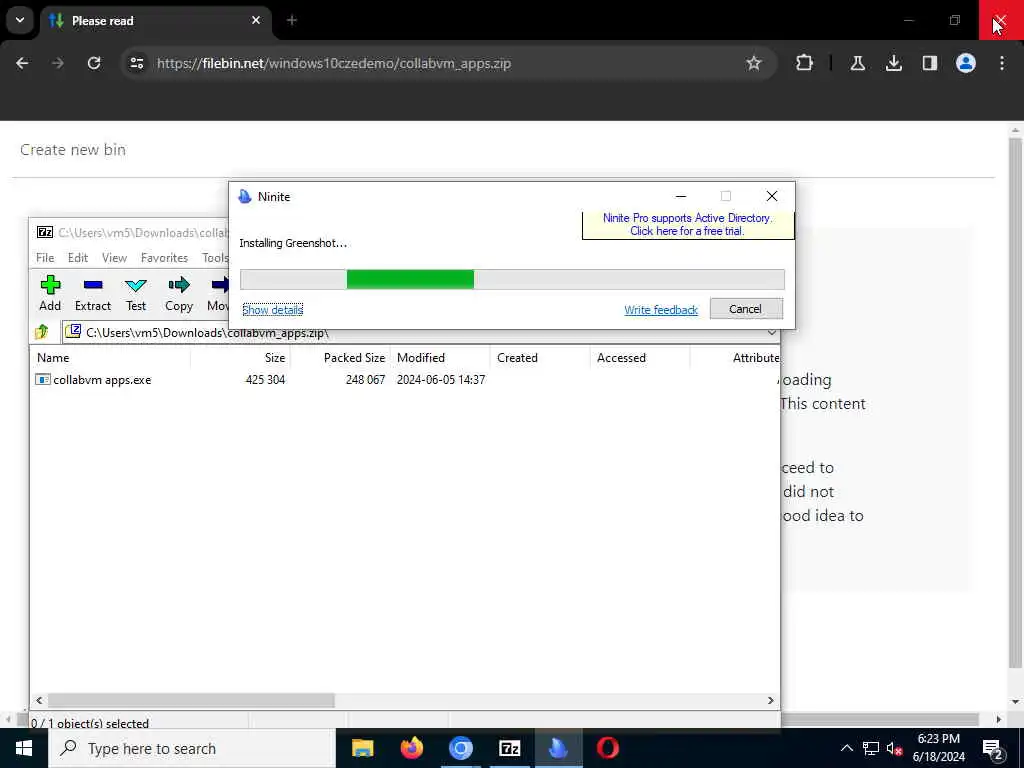The height and width of the screenshot is (768, 1024).
Task: Click the Write feedback link
Action: 661,310
